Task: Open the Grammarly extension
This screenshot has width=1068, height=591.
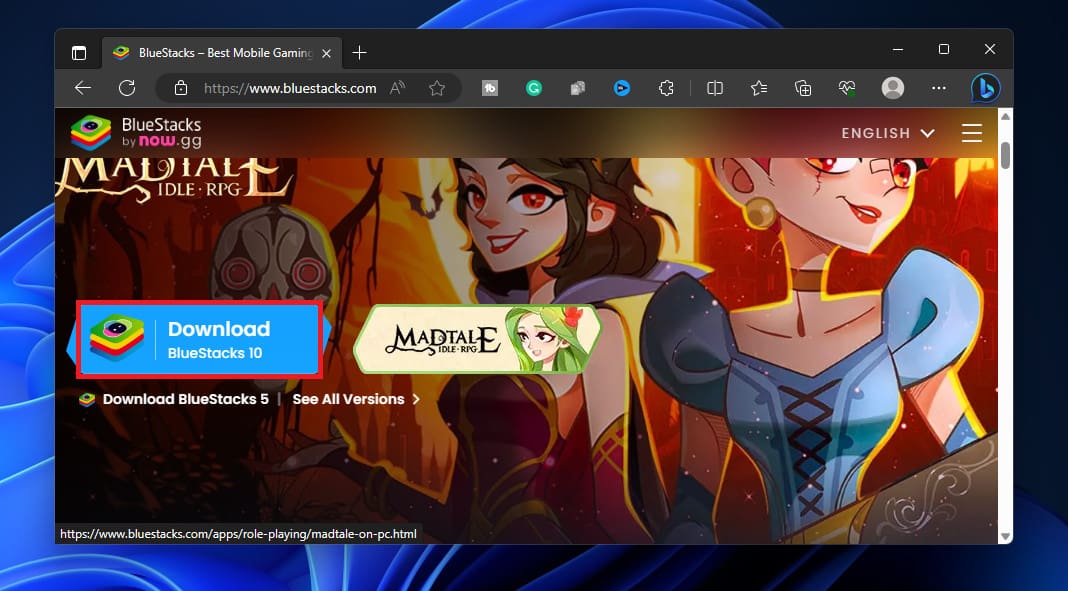Action: 534,88
